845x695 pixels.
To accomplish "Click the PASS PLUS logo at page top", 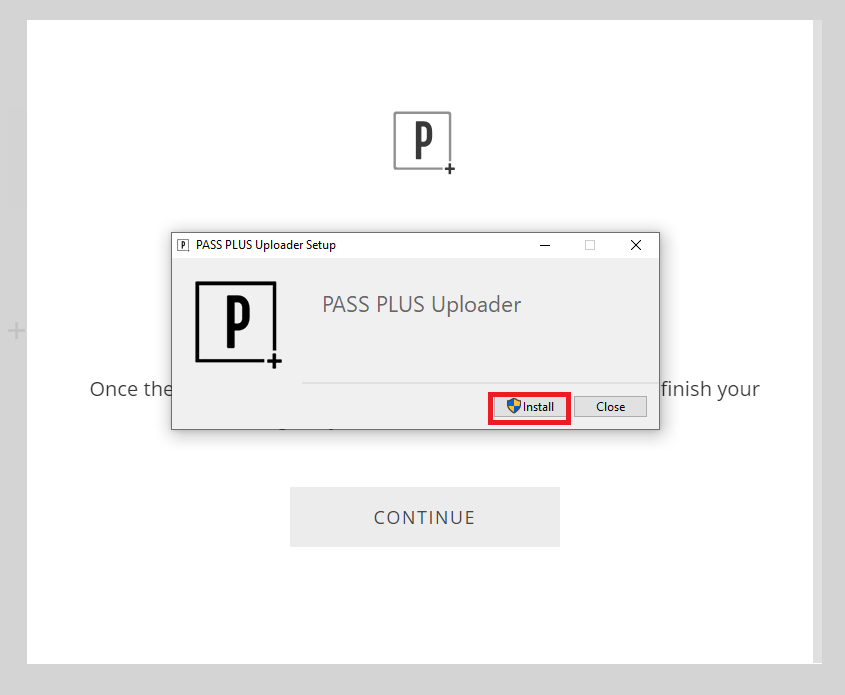I will [x=422, y=141].
